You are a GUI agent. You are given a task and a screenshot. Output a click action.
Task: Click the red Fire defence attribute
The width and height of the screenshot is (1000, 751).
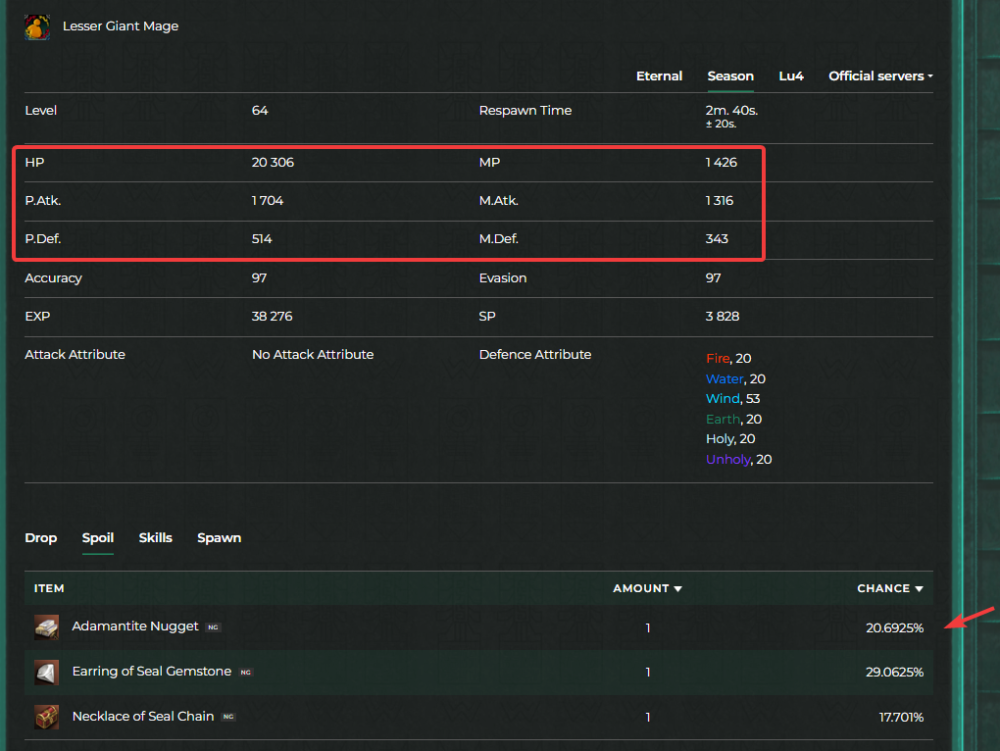click(717, 359)
